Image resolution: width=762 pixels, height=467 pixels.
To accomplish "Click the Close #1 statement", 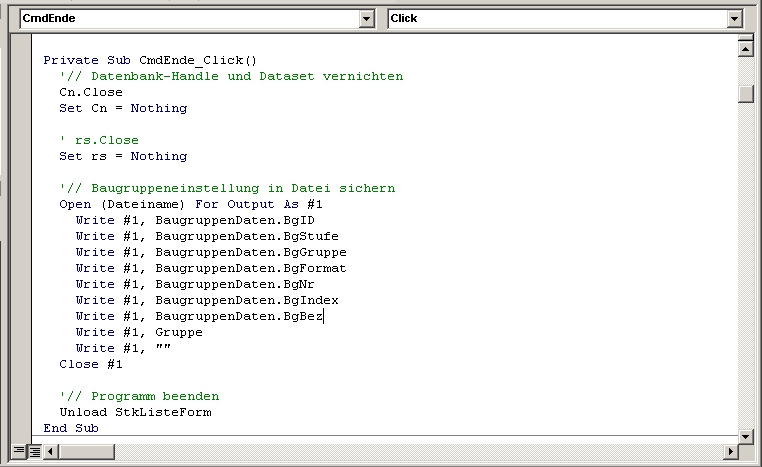I will coord(91,364).
